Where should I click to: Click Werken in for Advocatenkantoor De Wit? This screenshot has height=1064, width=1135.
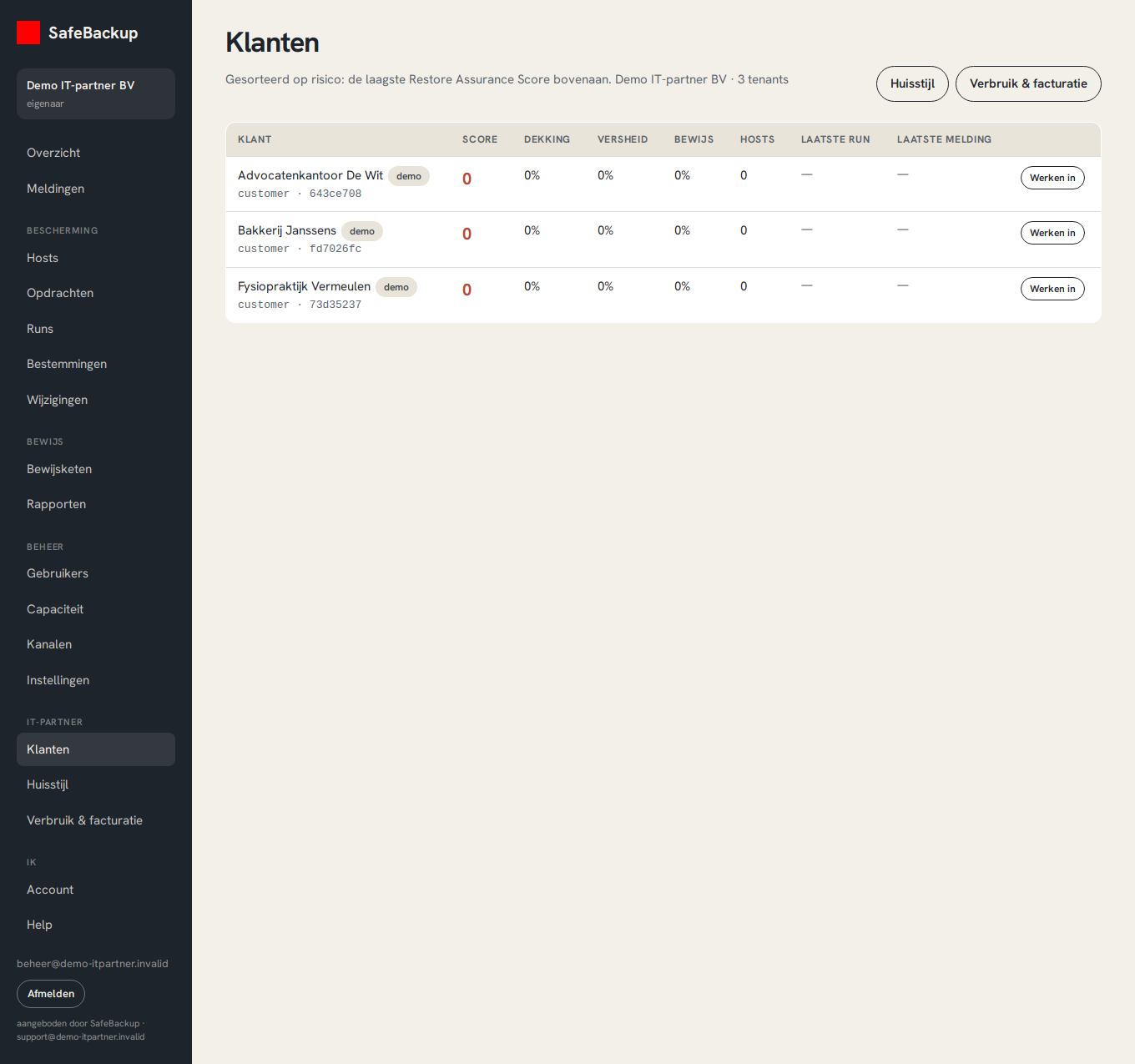coord(1052,178)
